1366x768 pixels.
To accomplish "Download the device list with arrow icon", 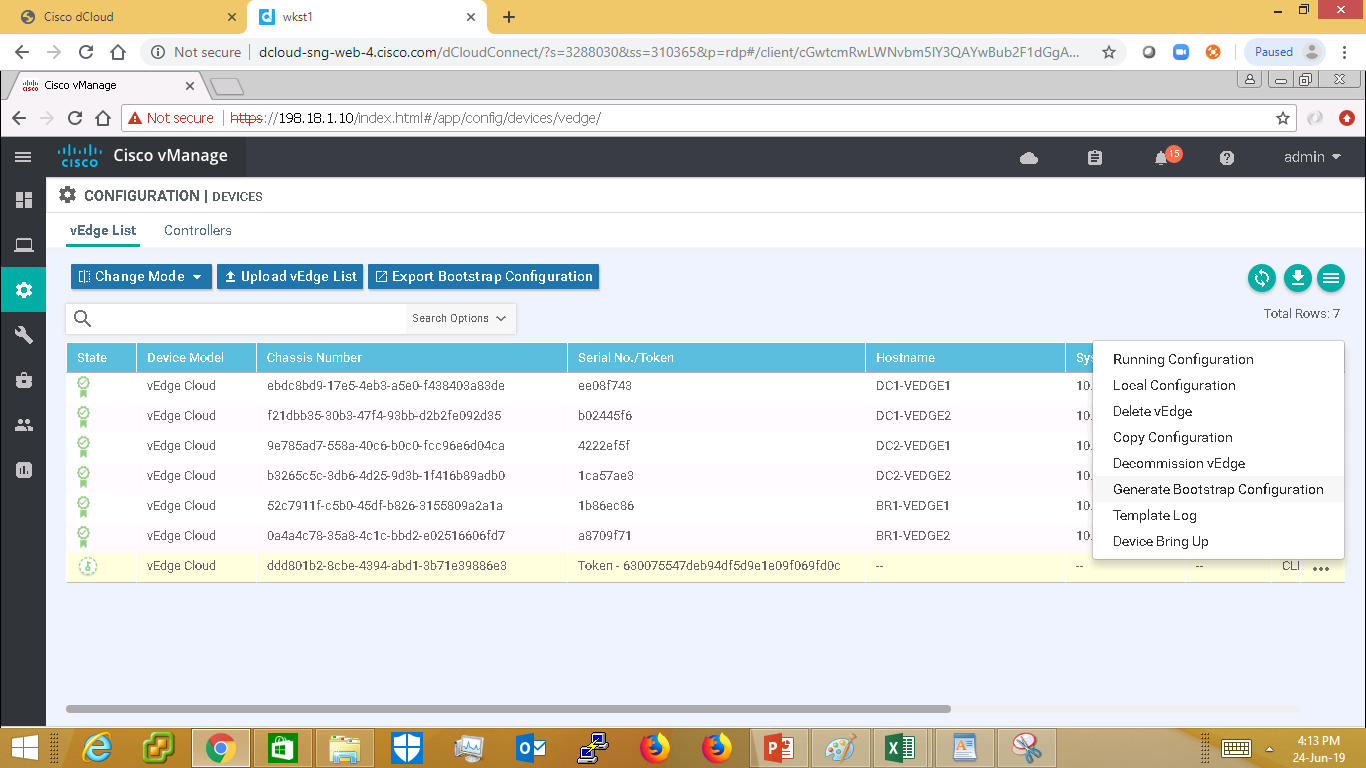I will (1297, 278).
